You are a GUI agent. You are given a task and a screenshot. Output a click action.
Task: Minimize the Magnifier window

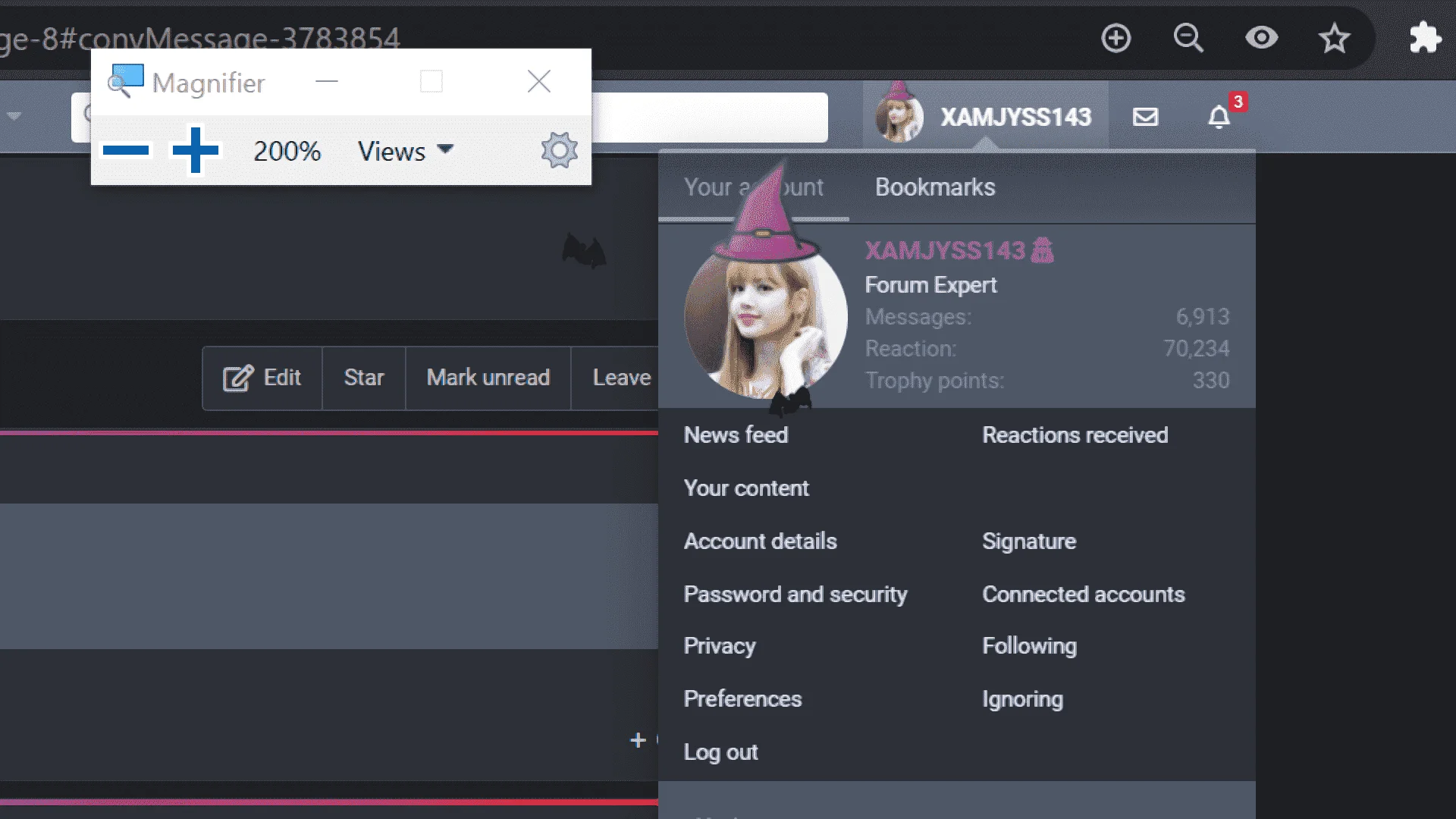coord(327,81)
